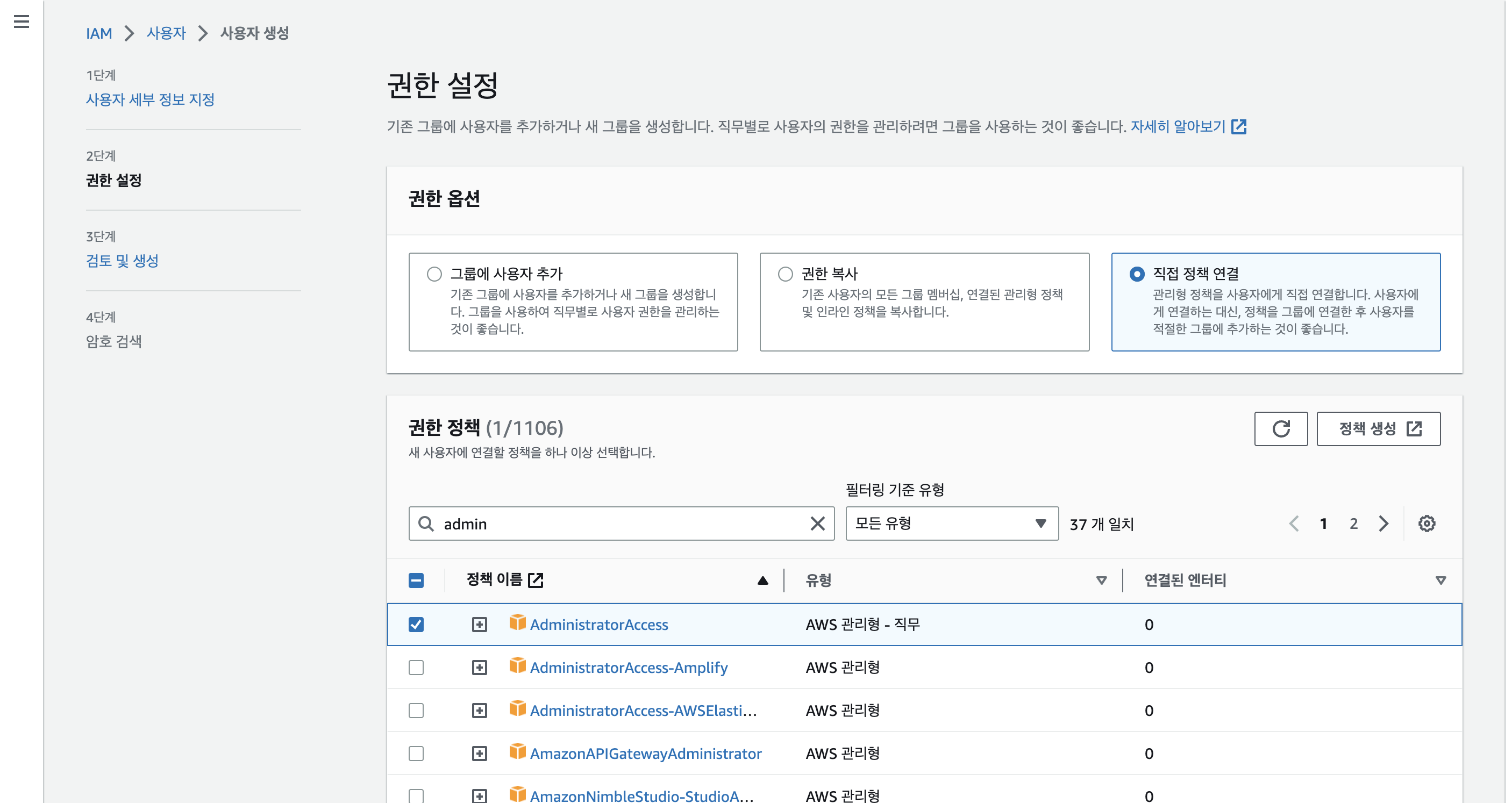
Task: Open AmazonNimbleStudio-StudioA... policy link
Action: (641, 796)
